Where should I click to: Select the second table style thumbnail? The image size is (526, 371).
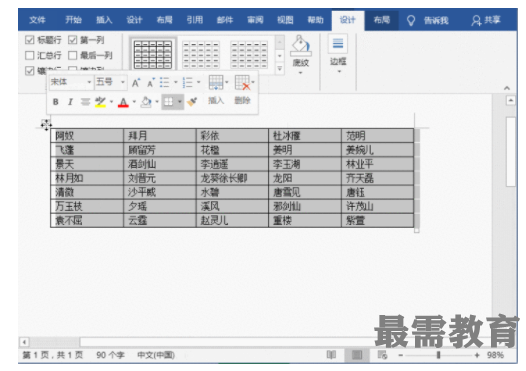pos(201,54)
